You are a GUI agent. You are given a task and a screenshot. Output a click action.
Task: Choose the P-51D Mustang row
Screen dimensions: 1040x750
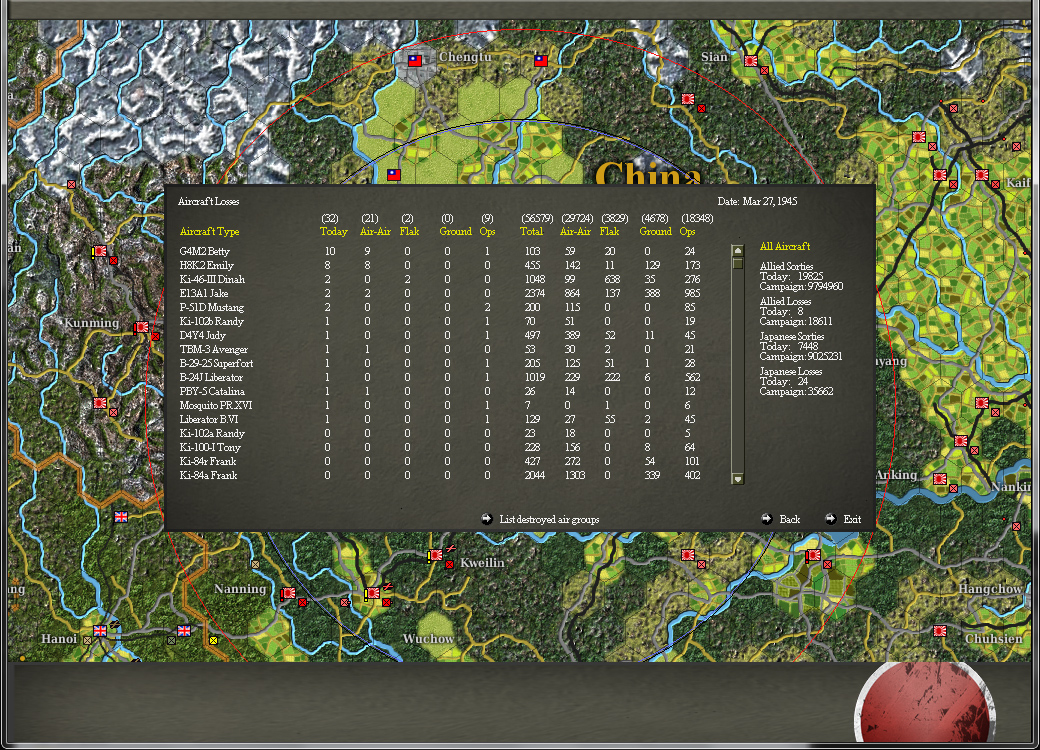[439, 307]
